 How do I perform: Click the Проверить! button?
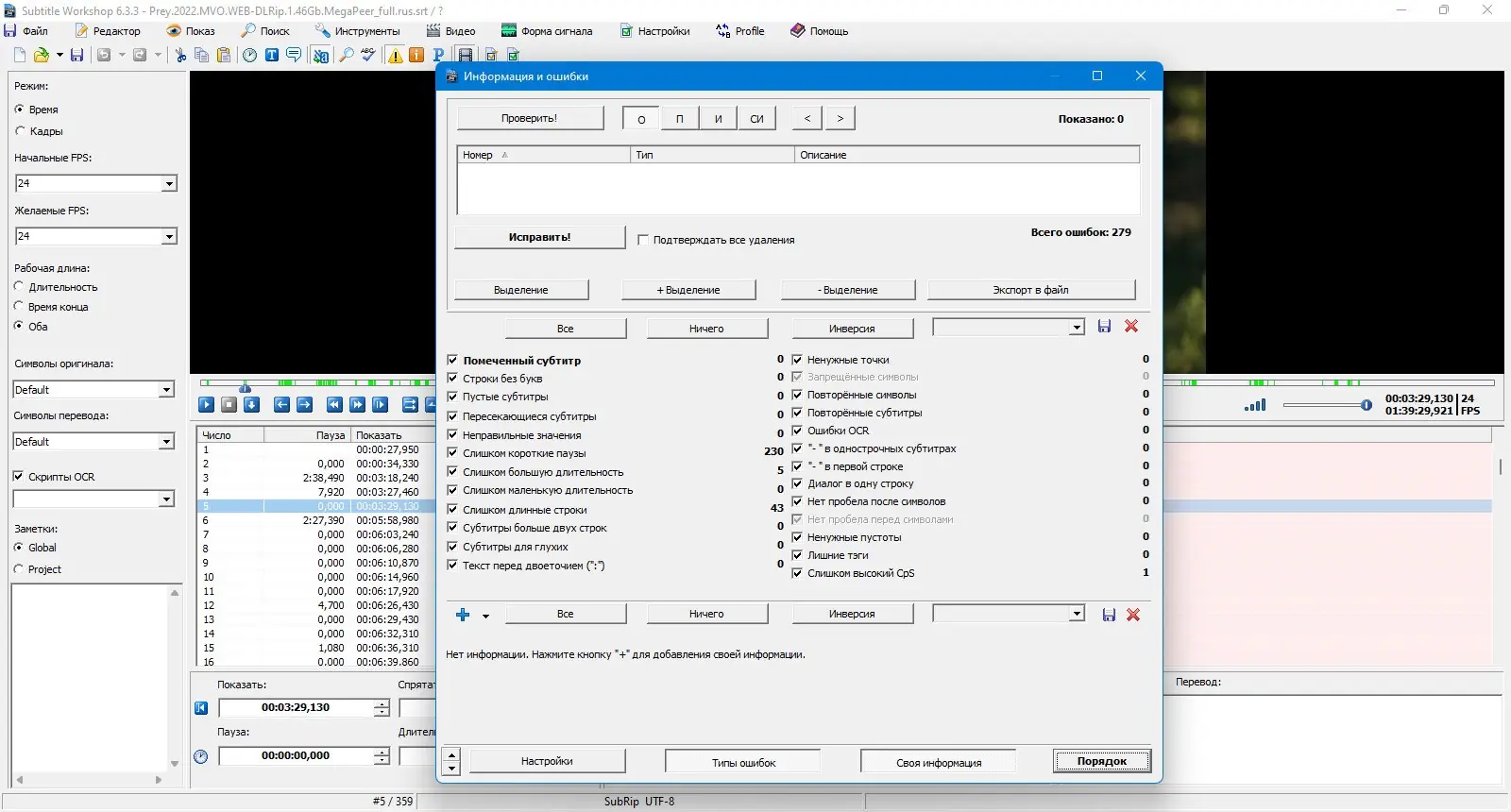(530, 118)
